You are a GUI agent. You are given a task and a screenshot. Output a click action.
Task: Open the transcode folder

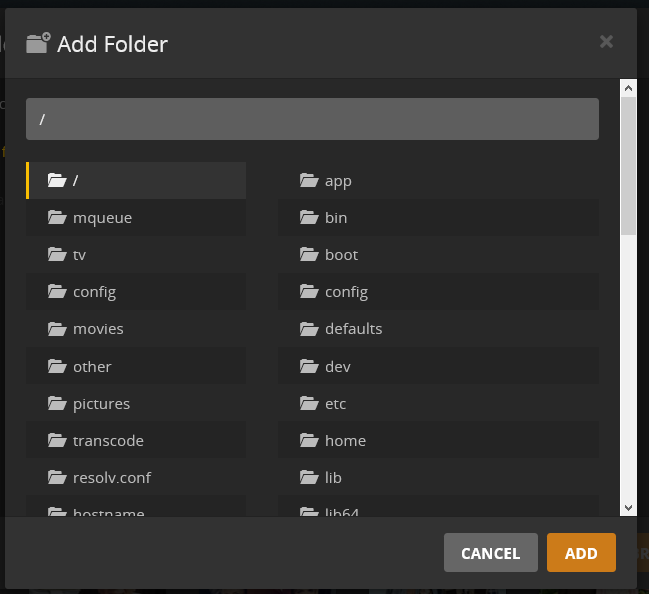[x=136, y=440]
